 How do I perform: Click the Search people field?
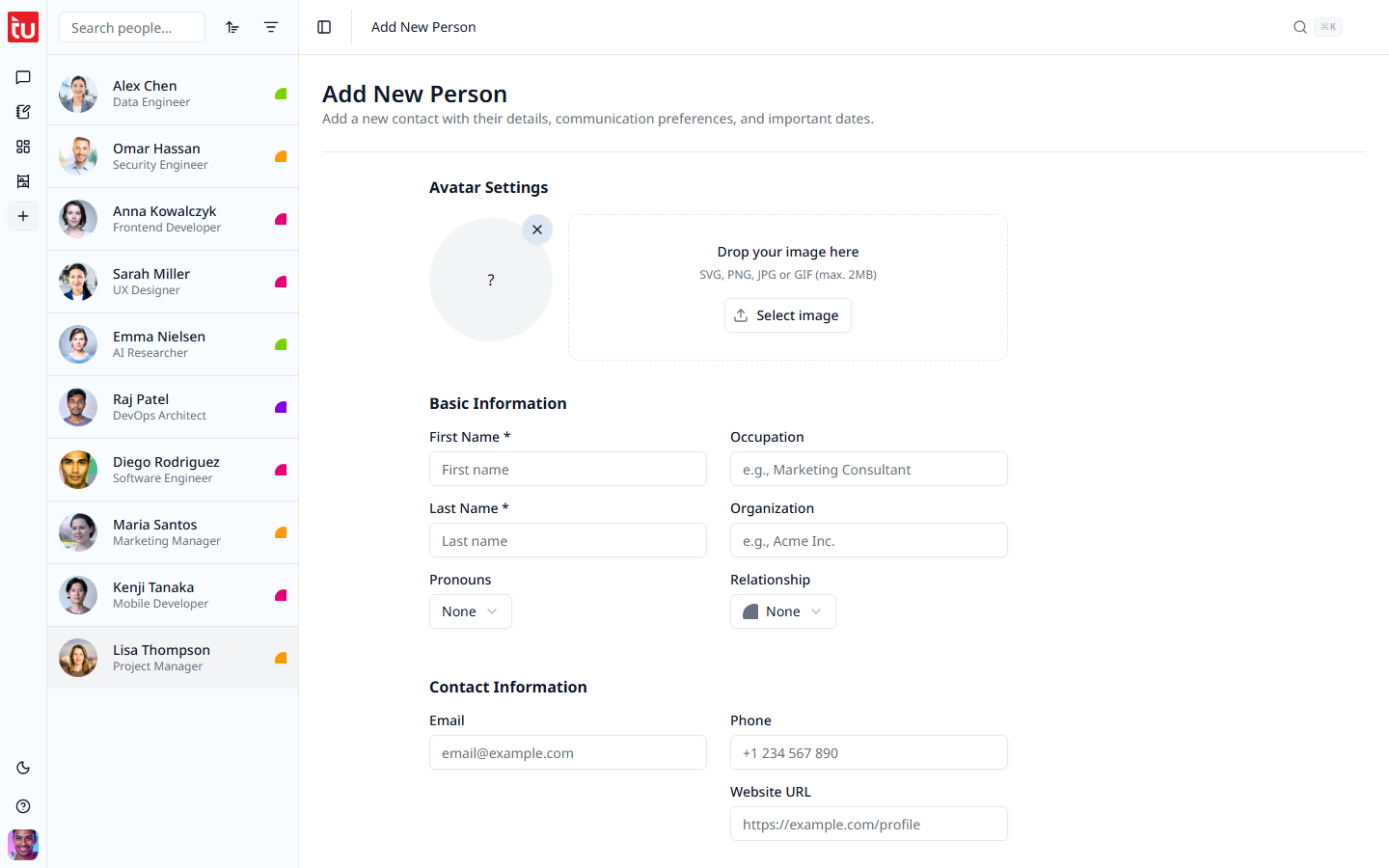coord(132,27)
